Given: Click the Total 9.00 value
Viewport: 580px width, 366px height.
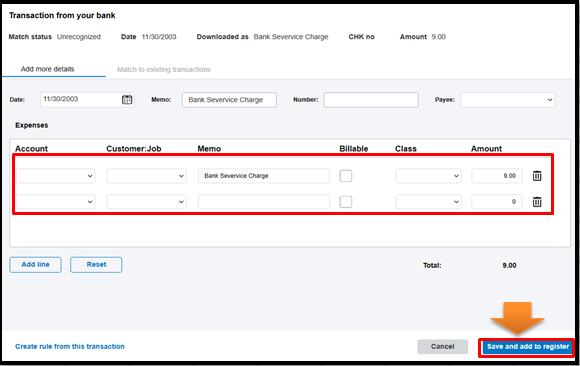Looking at the screenshot, I should pos(509,265).
